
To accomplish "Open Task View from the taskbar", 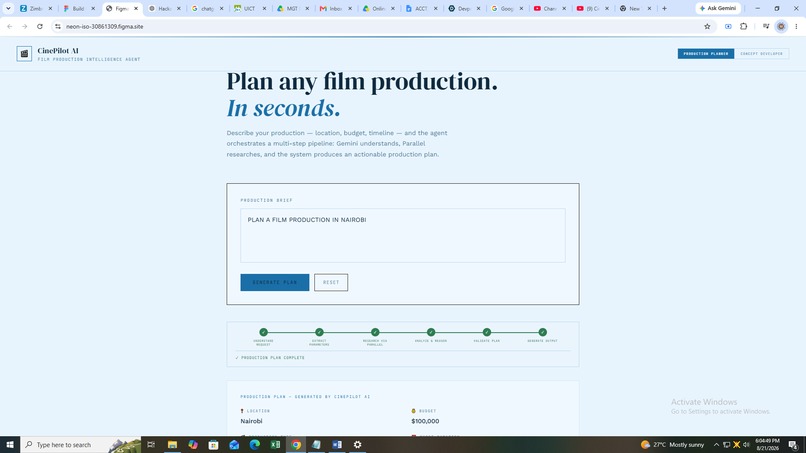I will click(x=151, y=444).
